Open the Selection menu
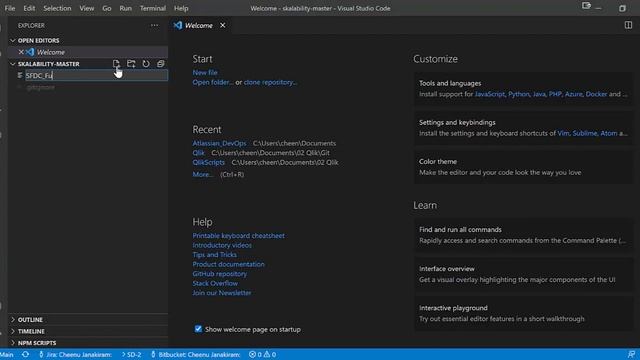The height and width of the screenshot is (360, 640). (x=57, y=8)
